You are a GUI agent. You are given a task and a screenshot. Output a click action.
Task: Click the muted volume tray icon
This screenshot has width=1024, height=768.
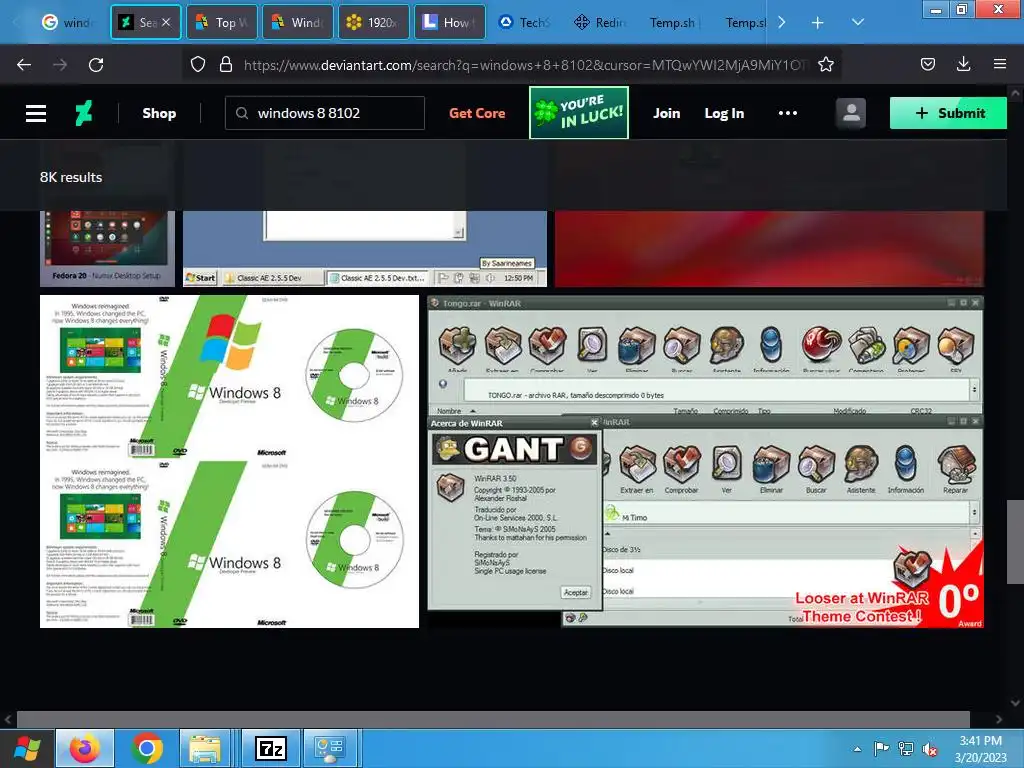point(930,749)
